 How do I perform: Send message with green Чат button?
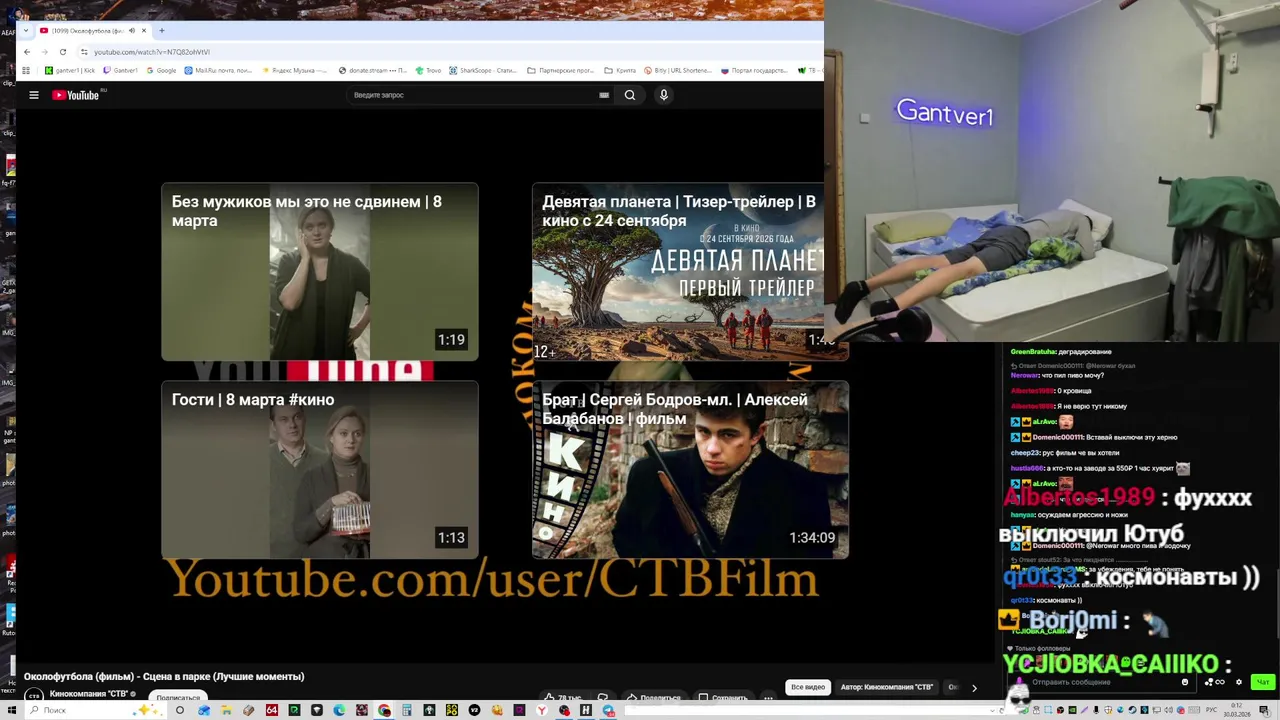pos(1263,682)
